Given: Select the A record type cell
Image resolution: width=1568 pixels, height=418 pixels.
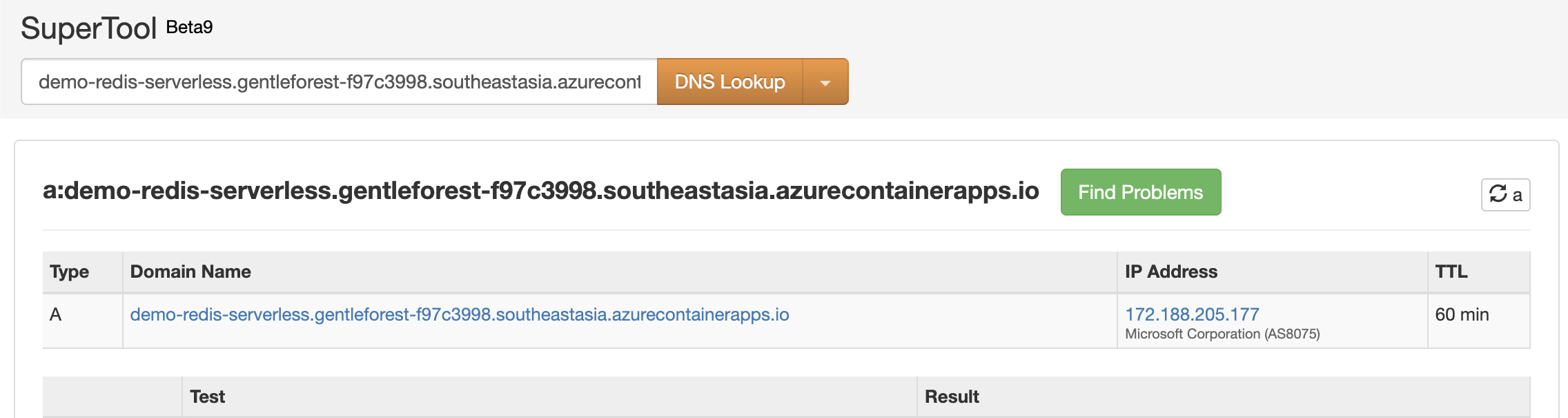Looking at the screenshot, I should click(83, 321).
